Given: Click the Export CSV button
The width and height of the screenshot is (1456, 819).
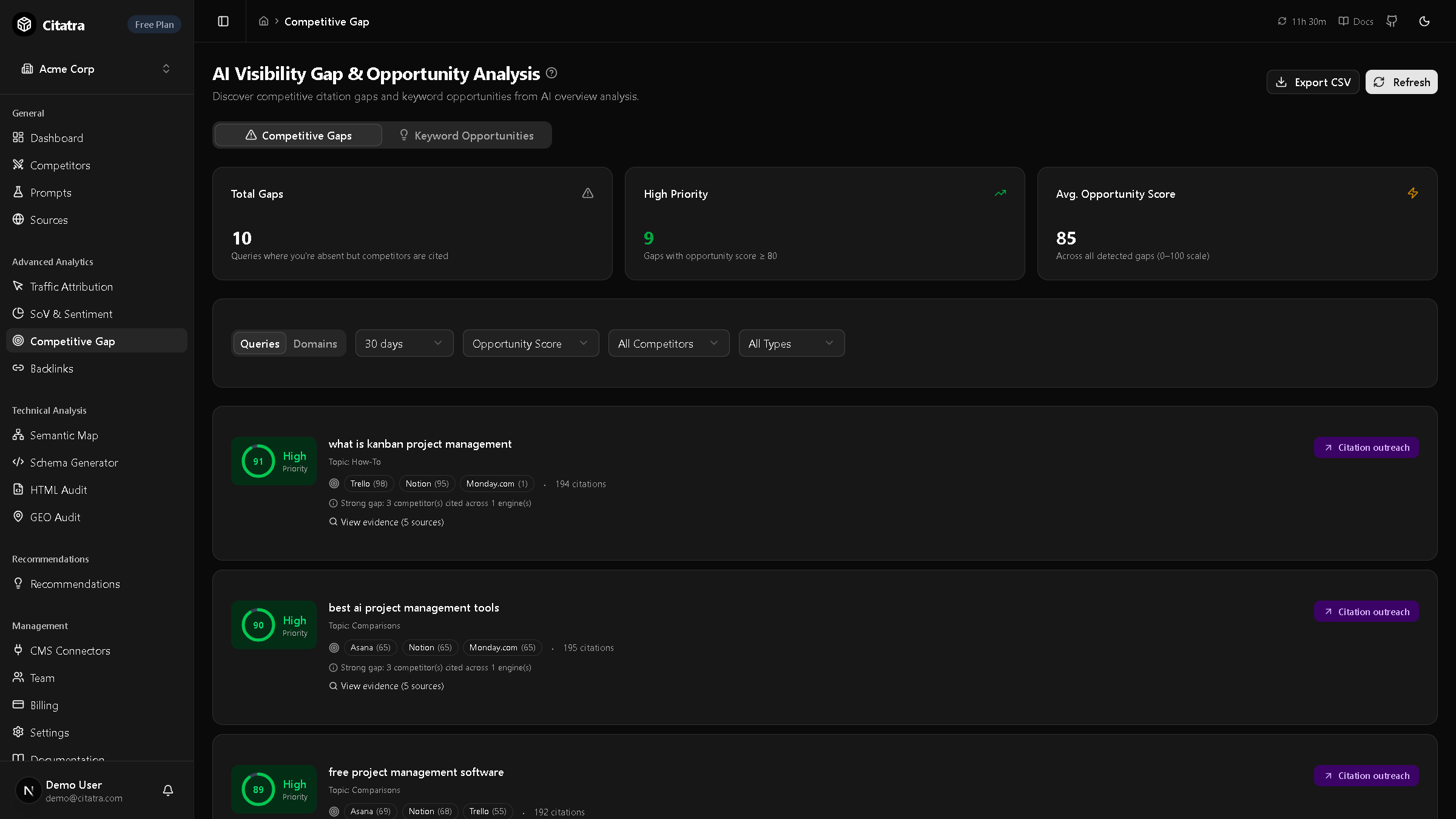Looking at the screenshot, I should (x=1313, y=82).
